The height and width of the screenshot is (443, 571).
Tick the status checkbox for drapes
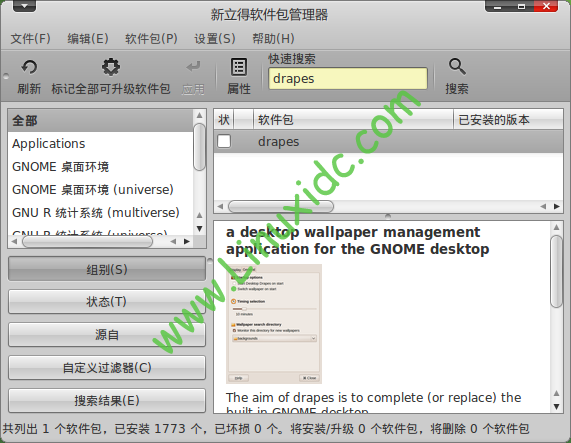tap(224, 141)
